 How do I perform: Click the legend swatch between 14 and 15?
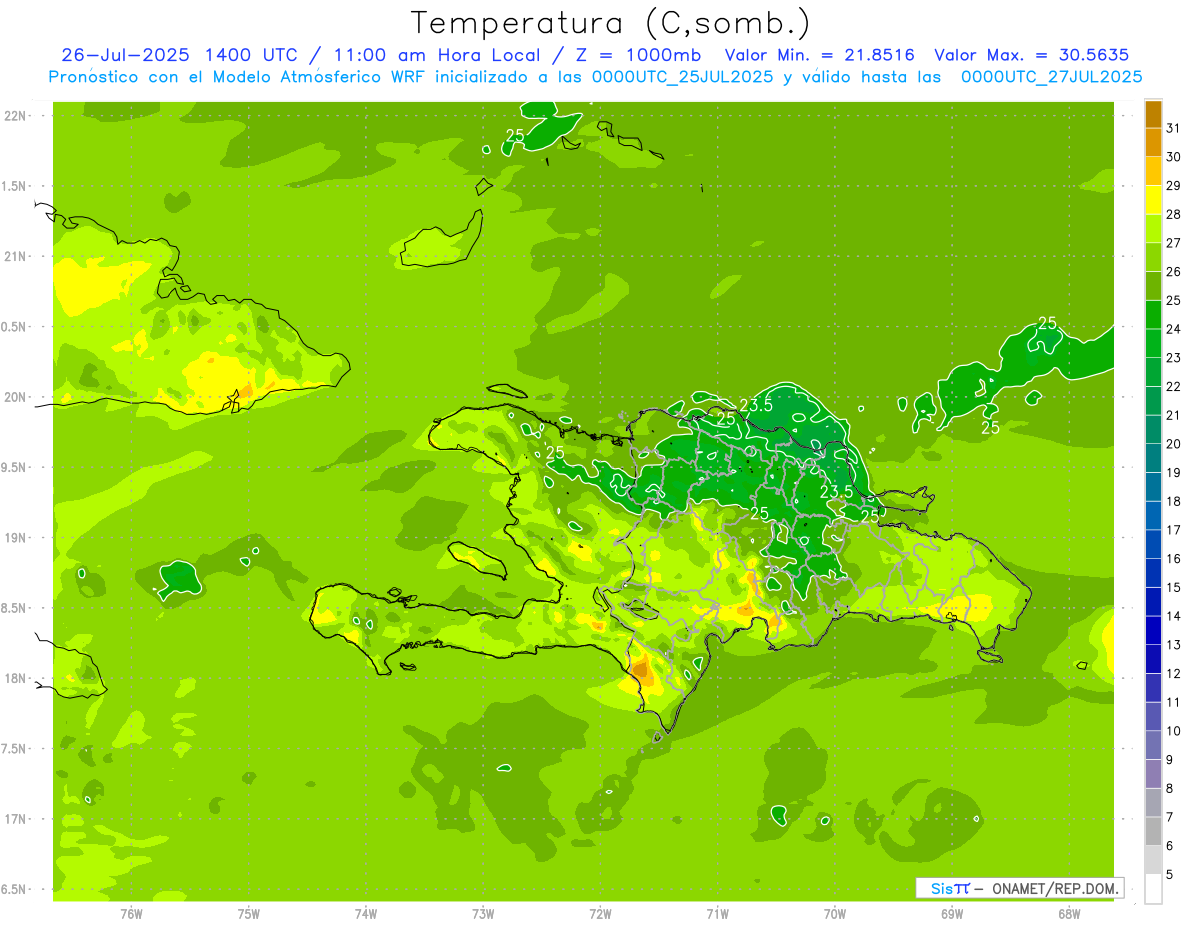pos(1153,601)
